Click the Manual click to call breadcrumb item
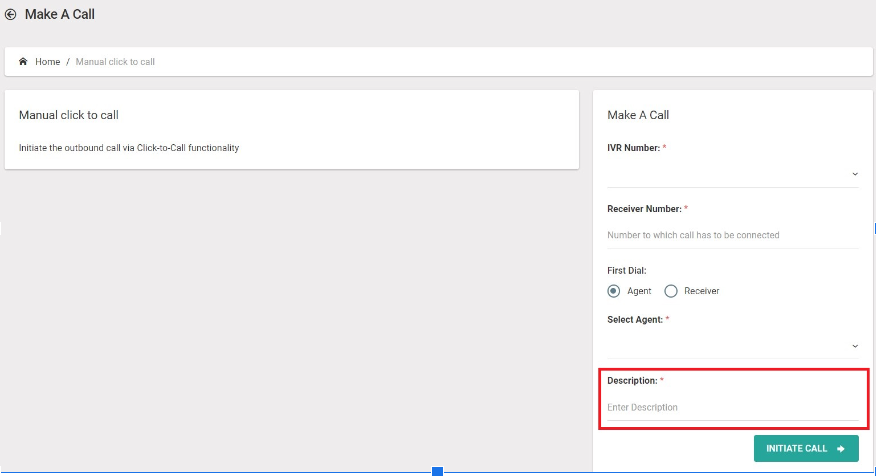The width and height of the screenshot is (876, 476). coord(115,61)
